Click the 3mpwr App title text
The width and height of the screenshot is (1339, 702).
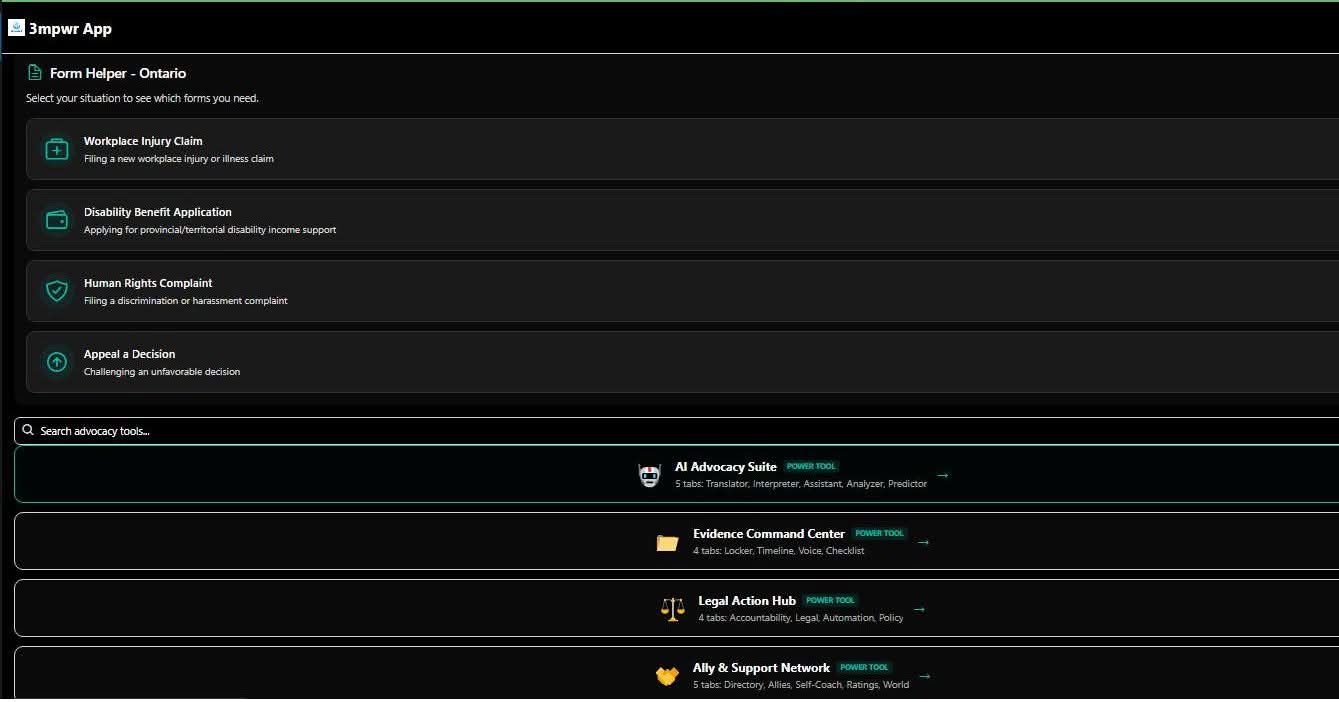coord(70,29)
